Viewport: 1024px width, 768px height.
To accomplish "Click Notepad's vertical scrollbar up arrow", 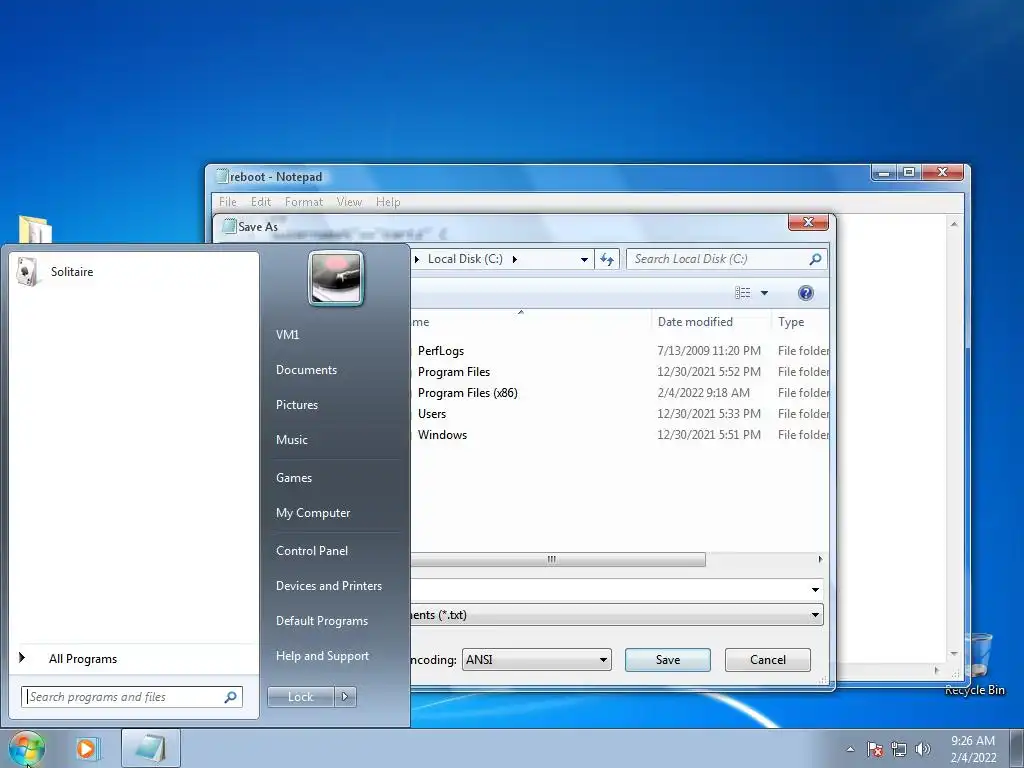I will click(954, 224).
